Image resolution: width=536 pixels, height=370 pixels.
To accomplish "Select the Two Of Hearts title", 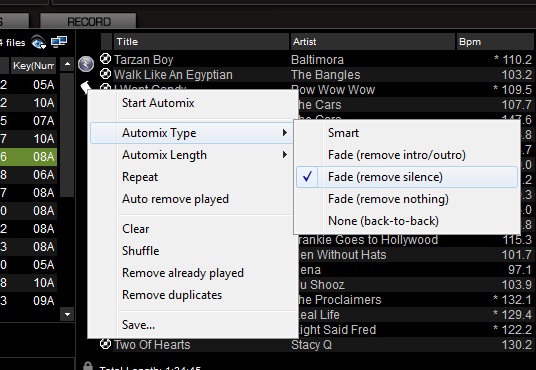I will coord(152,345).
